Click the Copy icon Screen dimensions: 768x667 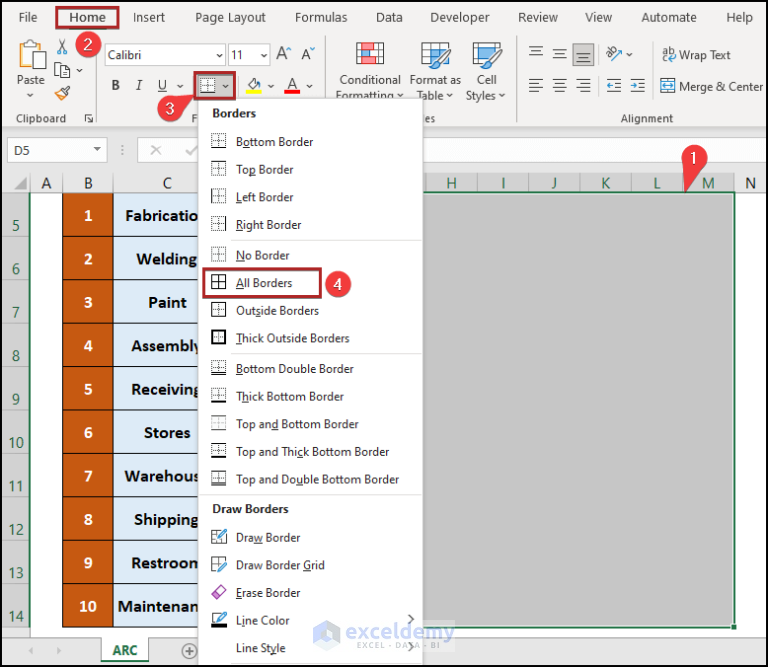[x=62, y=70]
